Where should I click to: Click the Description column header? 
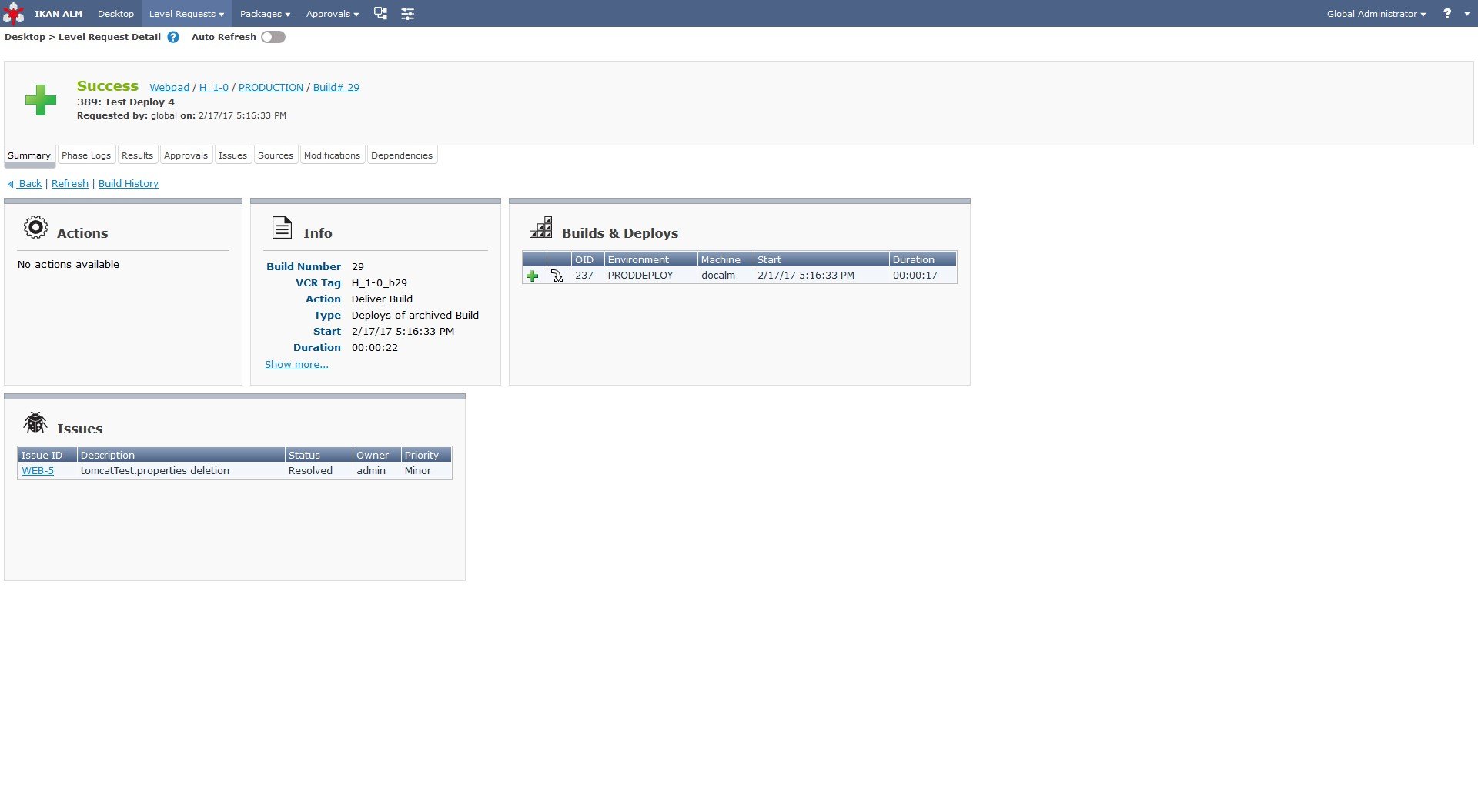(x=181, y=456)
